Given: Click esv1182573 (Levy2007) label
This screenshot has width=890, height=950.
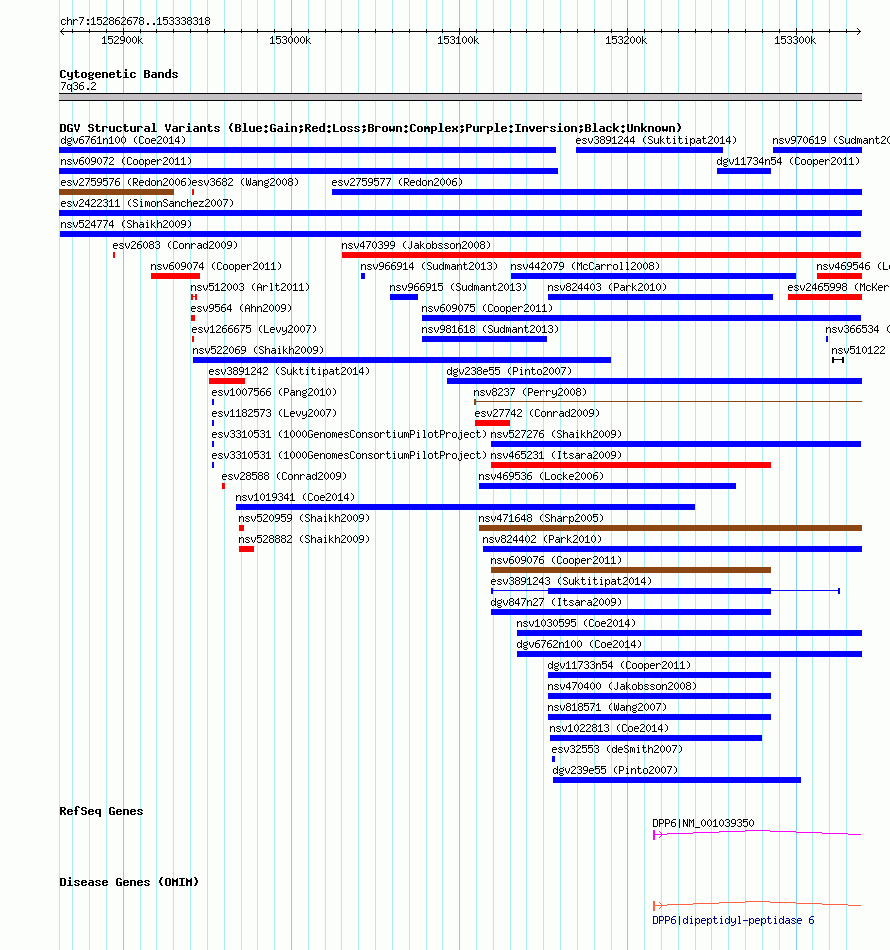Looking at the screenshot, I should (x=274, y=413).
